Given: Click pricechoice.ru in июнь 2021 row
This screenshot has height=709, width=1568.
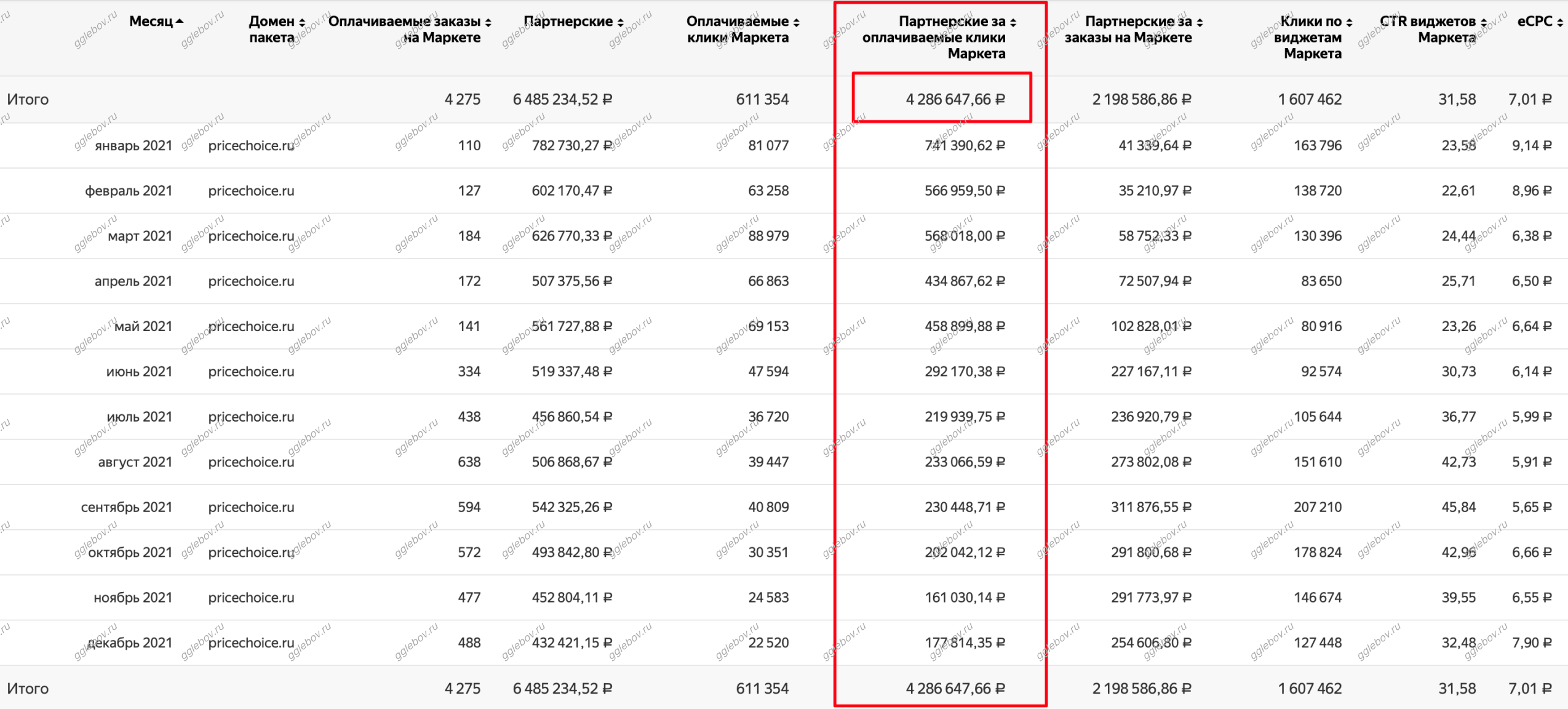Looking at the screenshot, I should (251, 372).
